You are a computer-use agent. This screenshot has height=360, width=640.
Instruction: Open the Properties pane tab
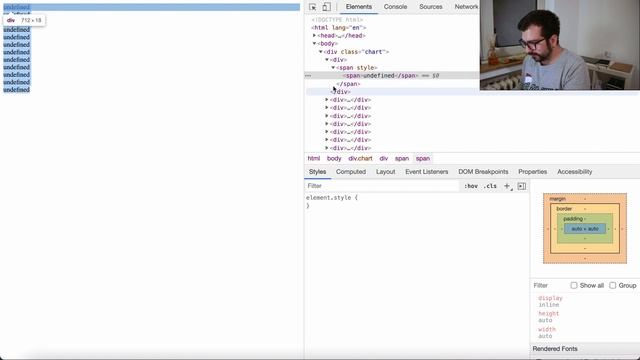(532, 172)
